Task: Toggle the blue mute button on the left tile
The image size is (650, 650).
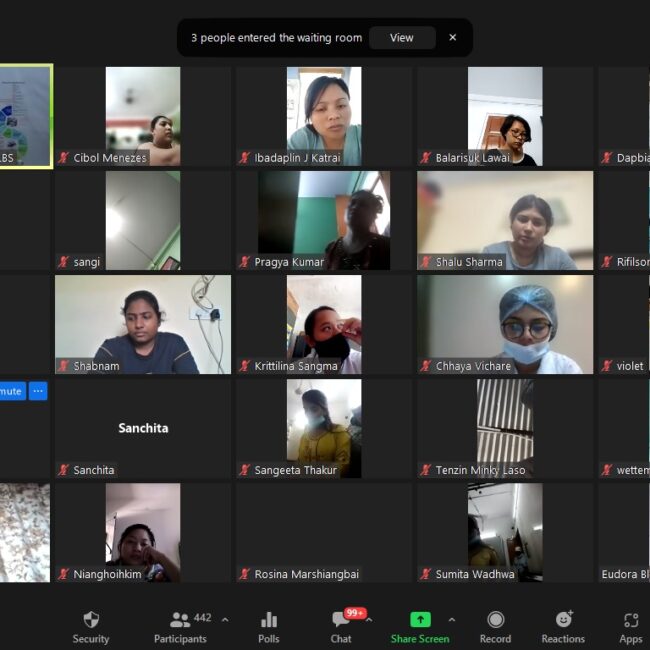Action: tap(11, 391)
